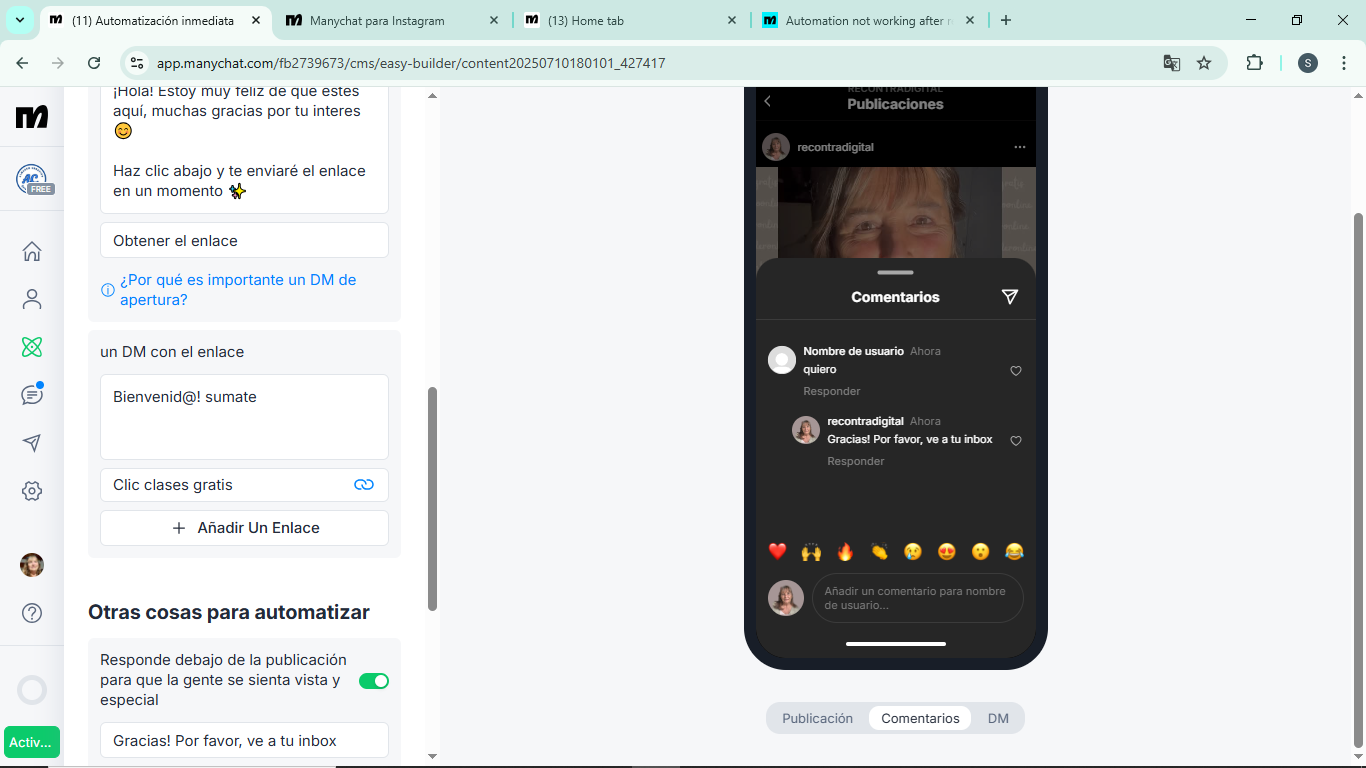The image size is (1366, 768).
Task: Click the Gracias! Por favor, ve a tu inbox field
Action: (244, 741)
